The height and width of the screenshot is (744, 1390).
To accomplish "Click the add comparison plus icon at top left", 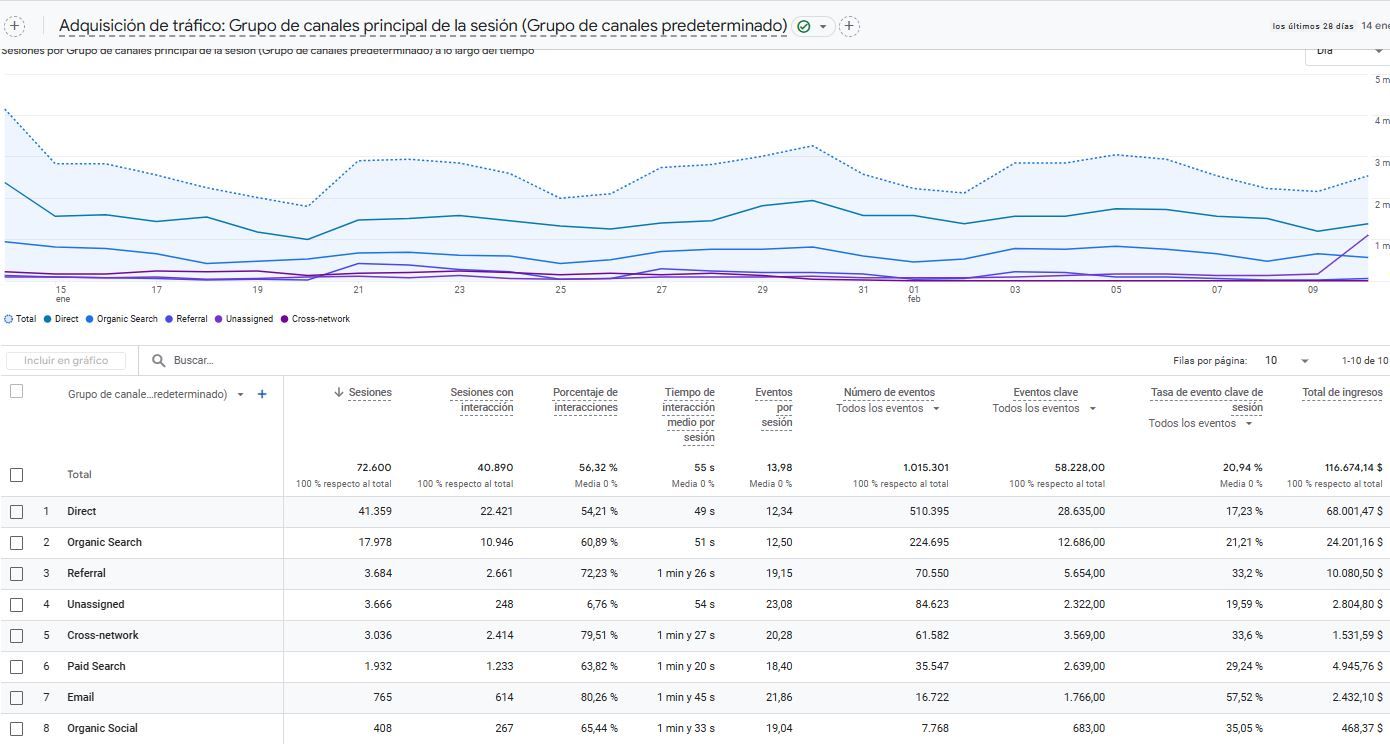I will 15,26.
